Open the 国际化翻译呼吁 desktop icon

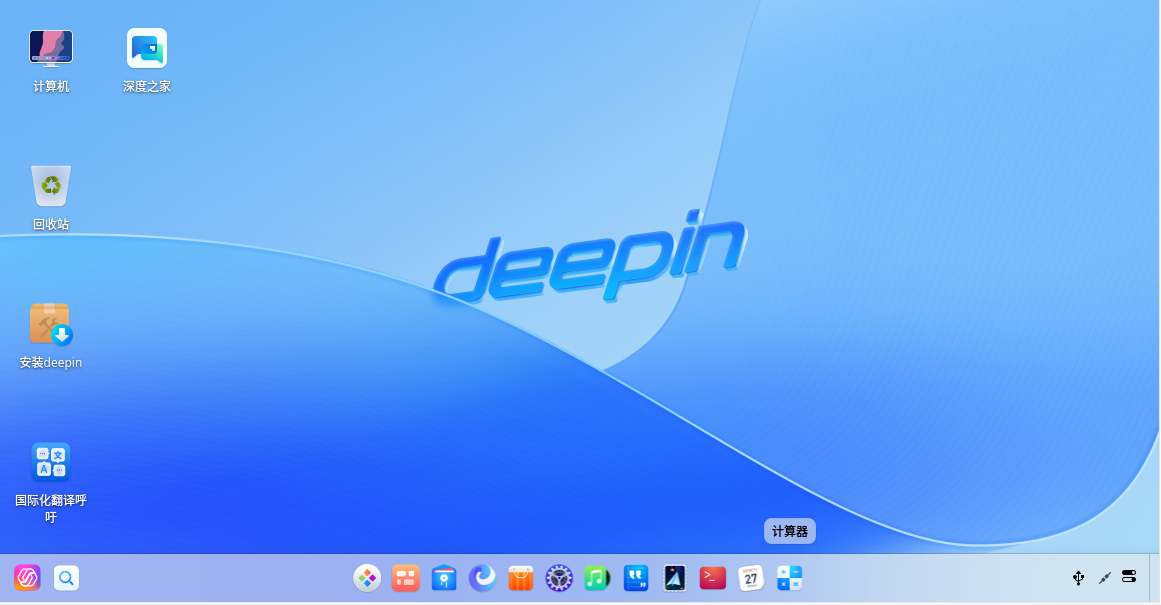(x=50, y=461)
